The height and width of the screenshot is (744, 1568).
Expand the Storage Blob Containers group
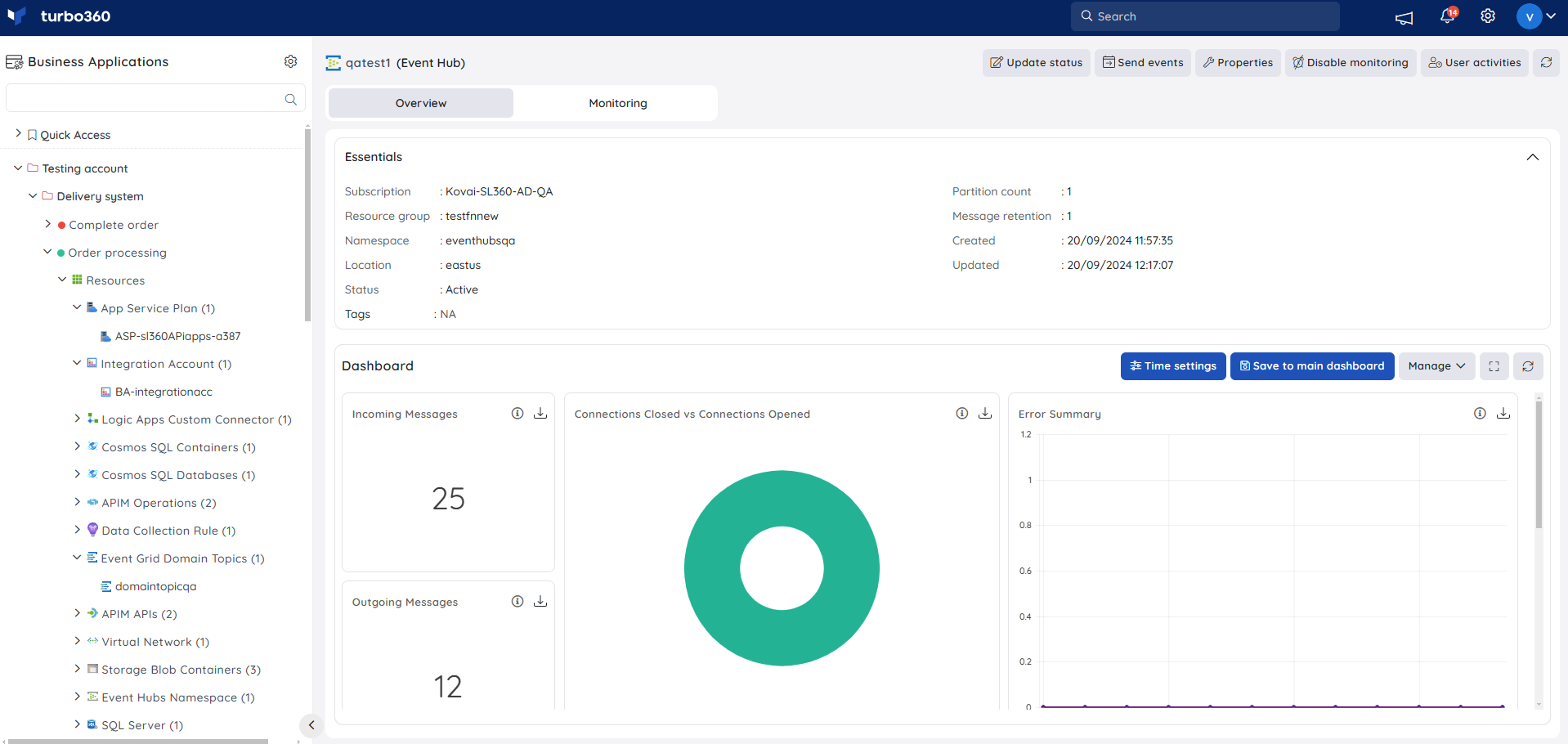(77, 668)
